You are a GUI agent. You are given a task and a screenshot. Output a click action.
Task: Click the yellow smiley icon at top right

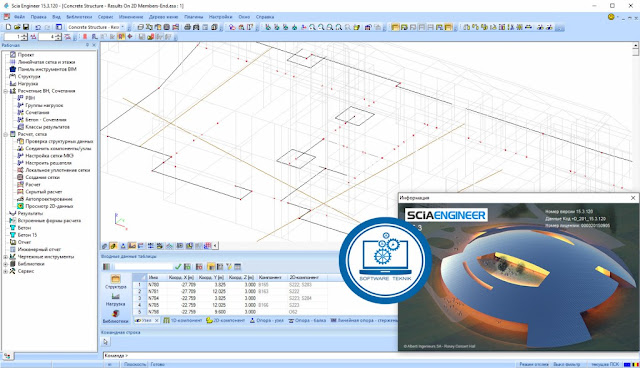point(611,17)
